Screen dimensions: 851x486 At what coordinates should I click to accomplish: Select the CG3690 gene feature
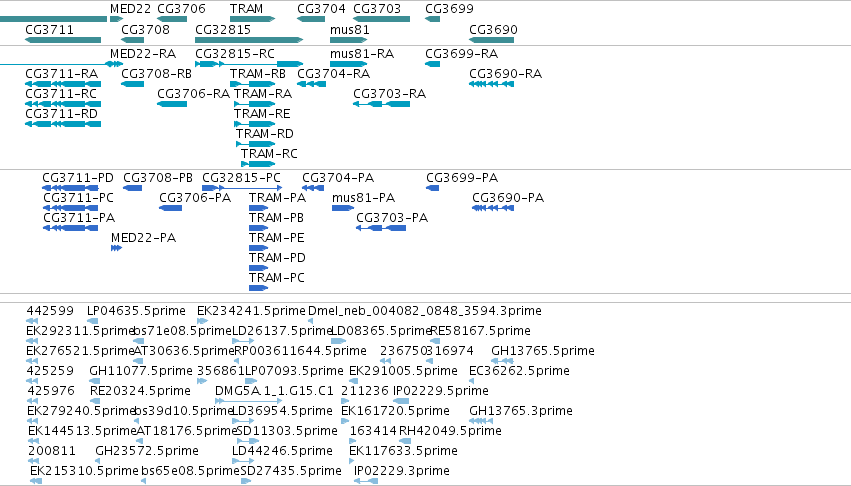491,40
